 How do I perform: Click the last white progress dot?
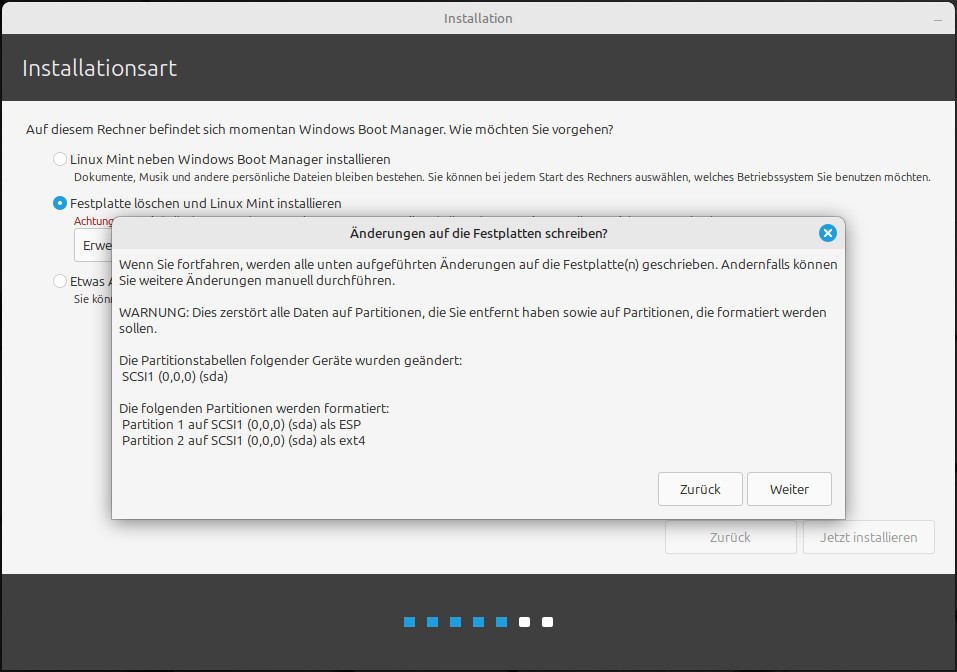[x=547, y=622]
